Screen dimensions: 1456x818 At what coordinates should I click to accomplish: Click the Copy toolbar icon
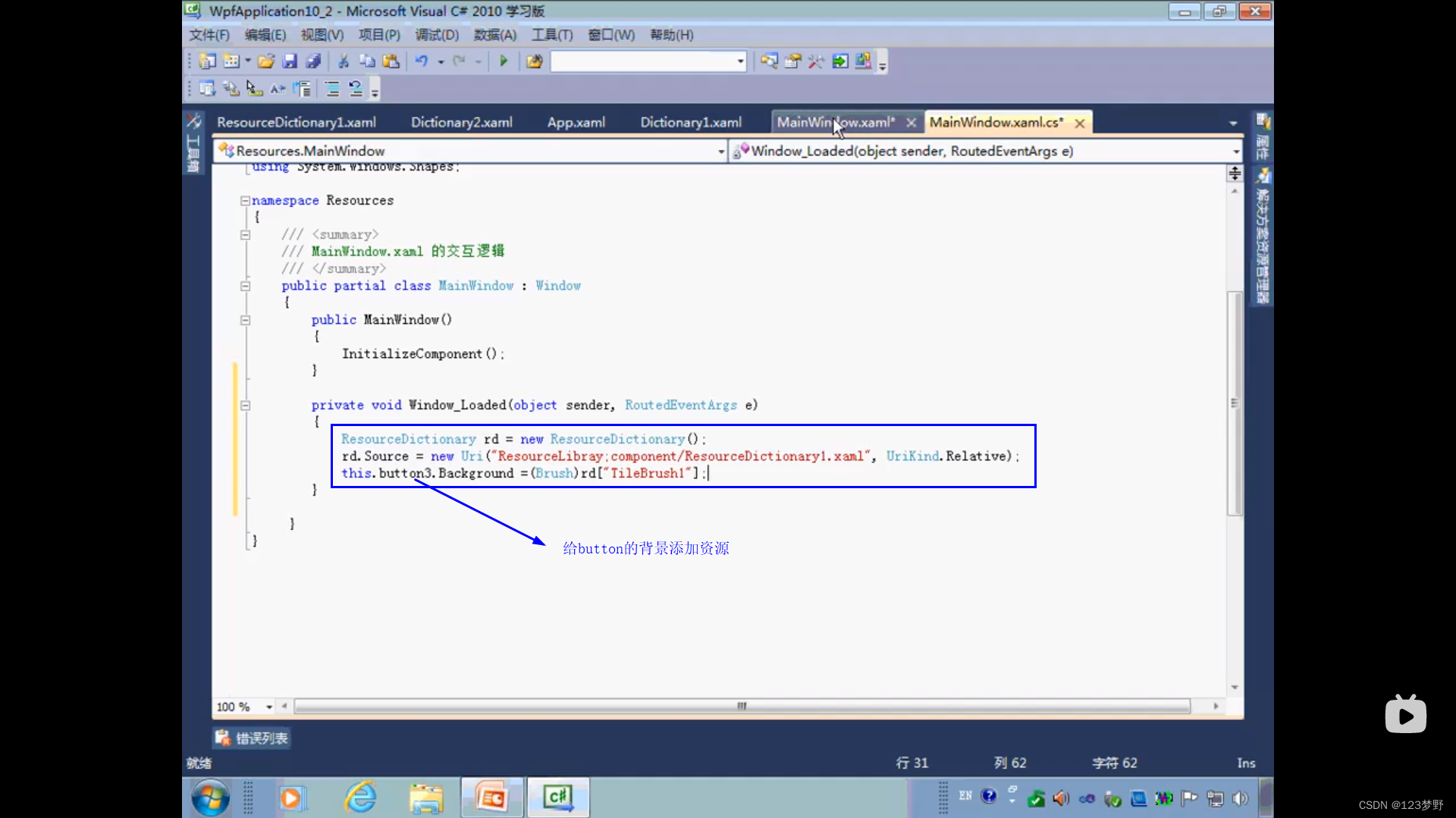tap(367, 61)
